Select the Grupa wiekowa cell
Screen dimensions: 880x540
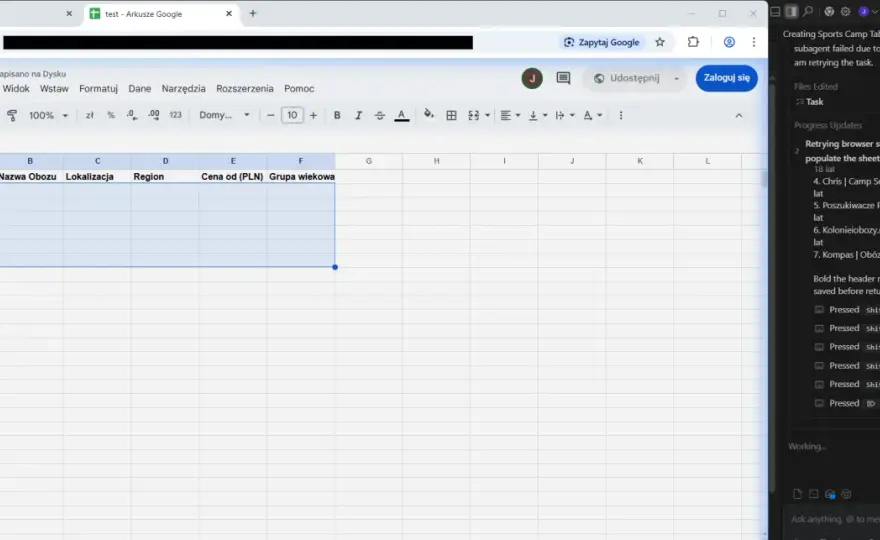(x=301, y=176)
